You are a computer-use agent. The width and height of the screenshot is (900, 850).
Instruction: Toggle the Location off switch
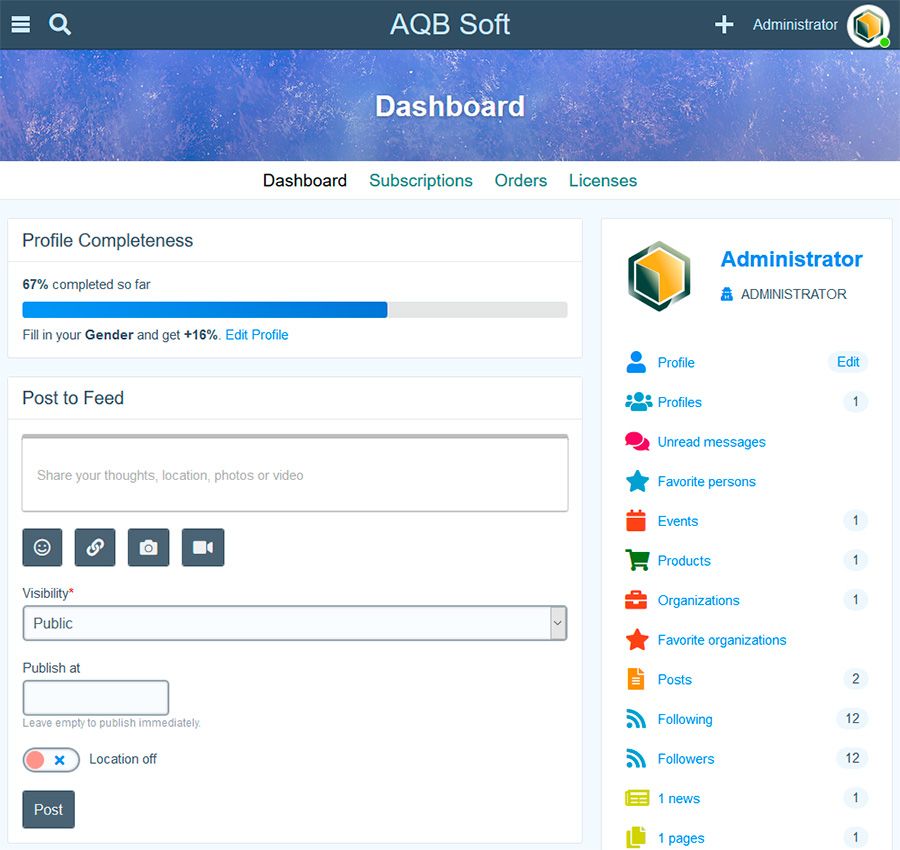tap(51, 760)
